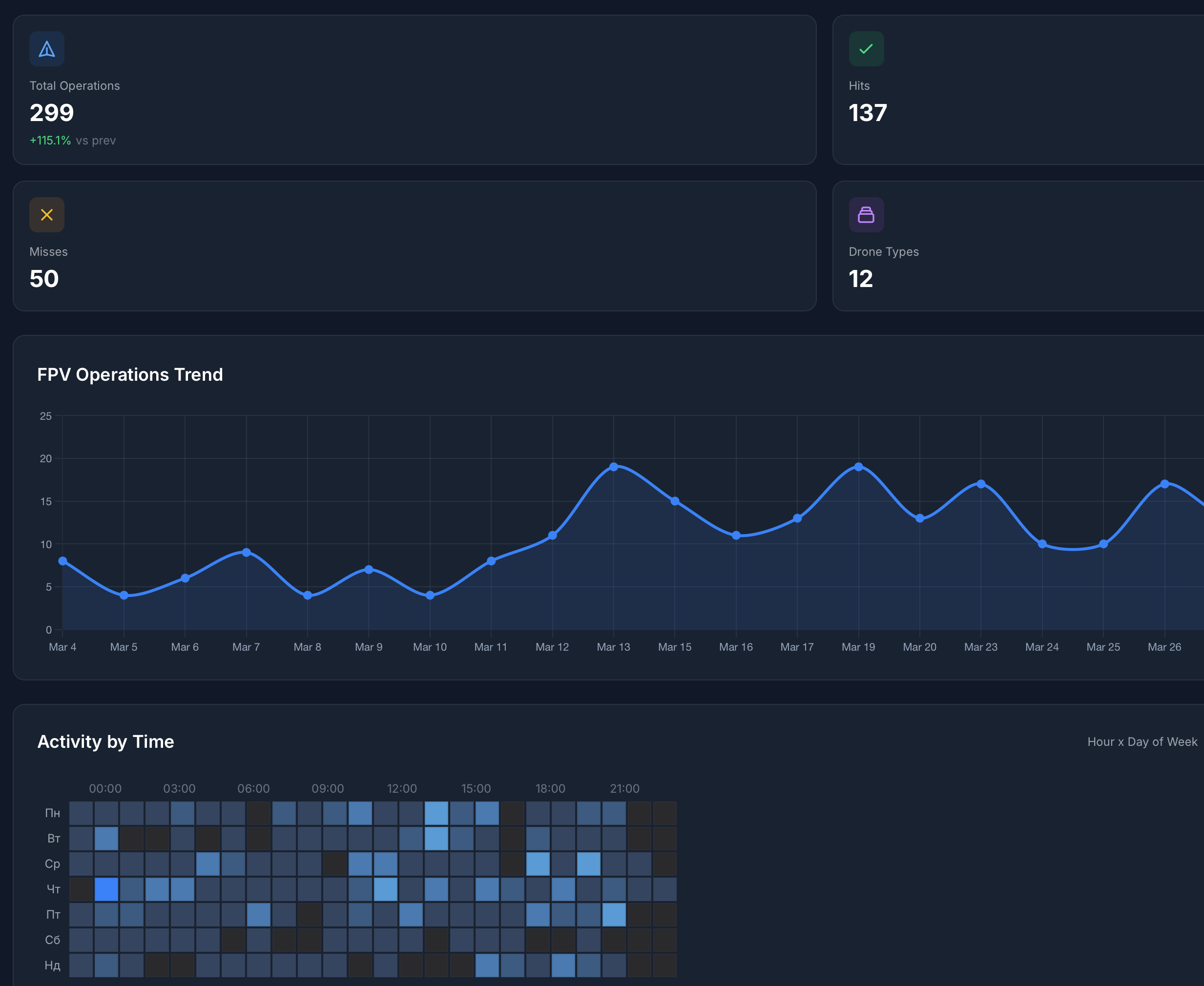
Task: Click the Hour x Day of Week label
Action: 1142,742
